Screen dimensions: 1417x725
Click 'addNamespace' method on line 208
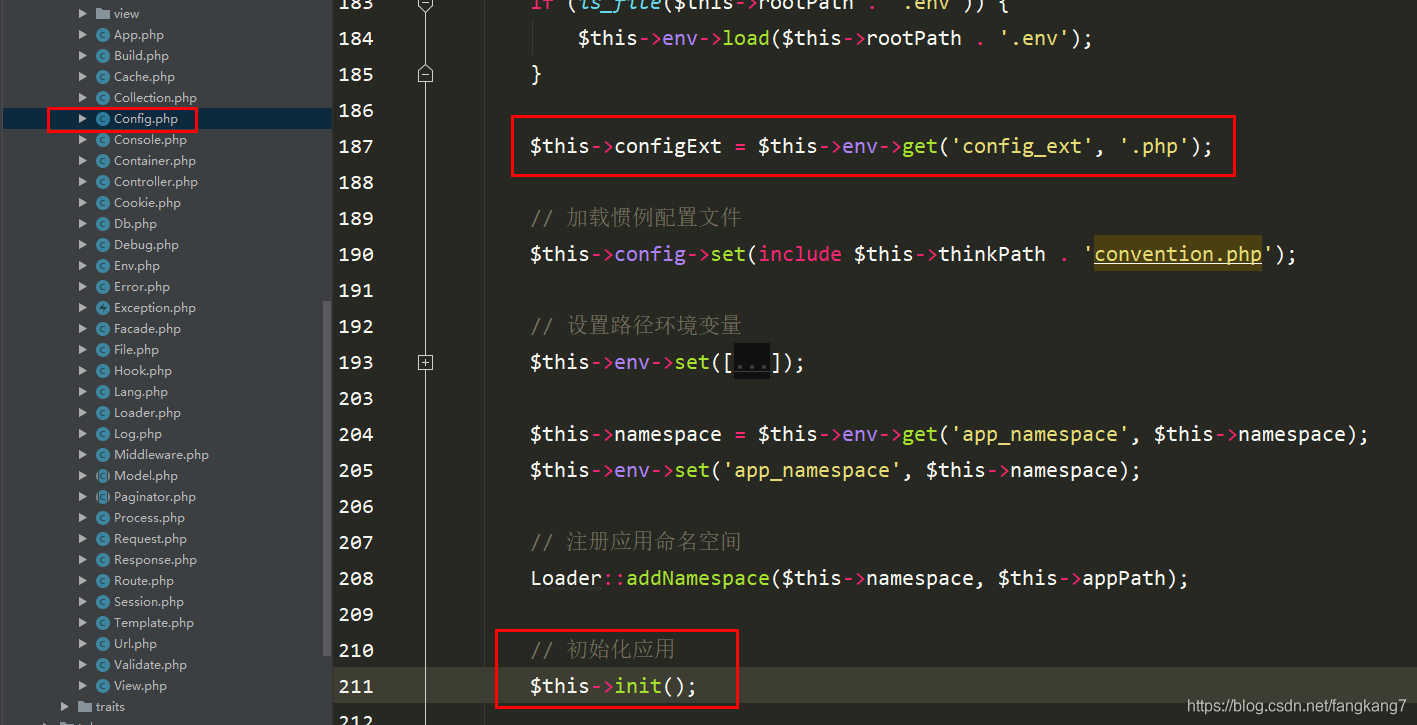click(698, 578)
